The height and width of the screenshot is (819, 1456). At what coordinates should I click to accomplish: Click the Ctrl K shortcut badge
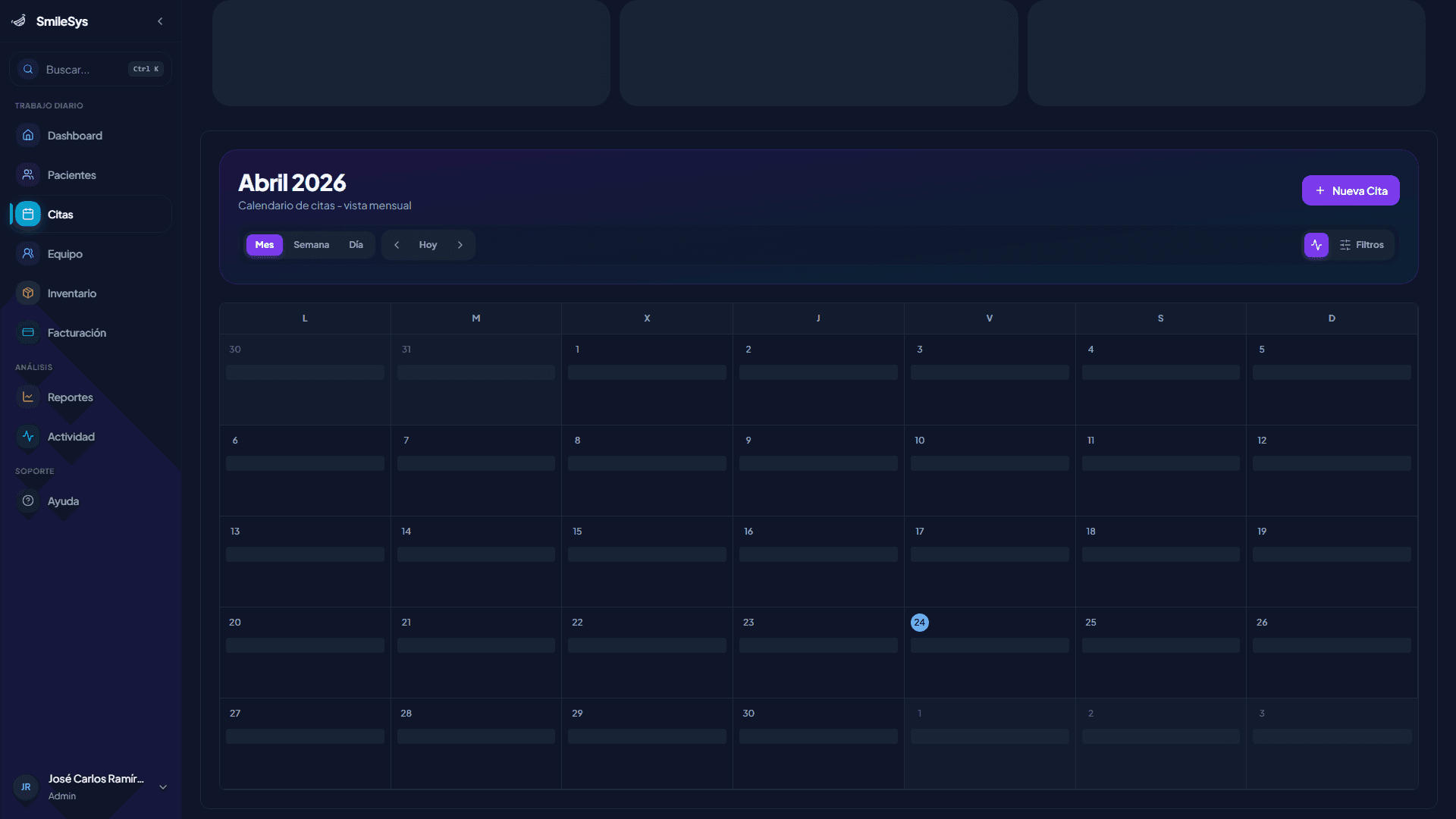(146, 69)
